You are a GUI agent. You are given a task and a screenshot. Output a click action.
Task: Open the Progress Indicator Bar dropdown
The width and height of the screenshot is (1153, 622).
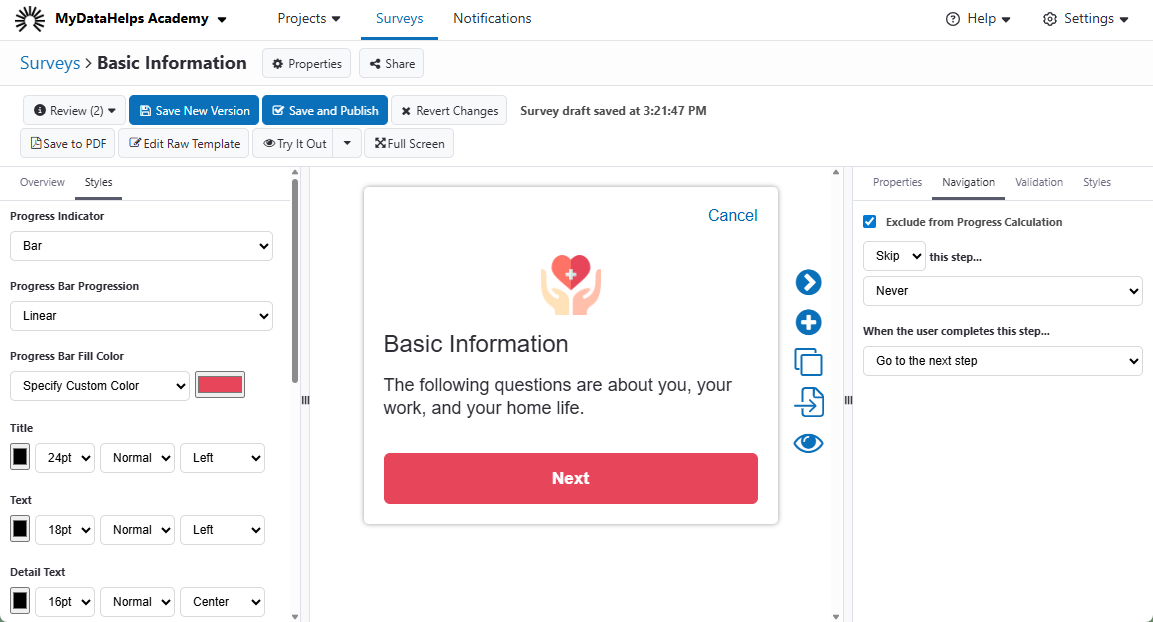tap(141, 245)
